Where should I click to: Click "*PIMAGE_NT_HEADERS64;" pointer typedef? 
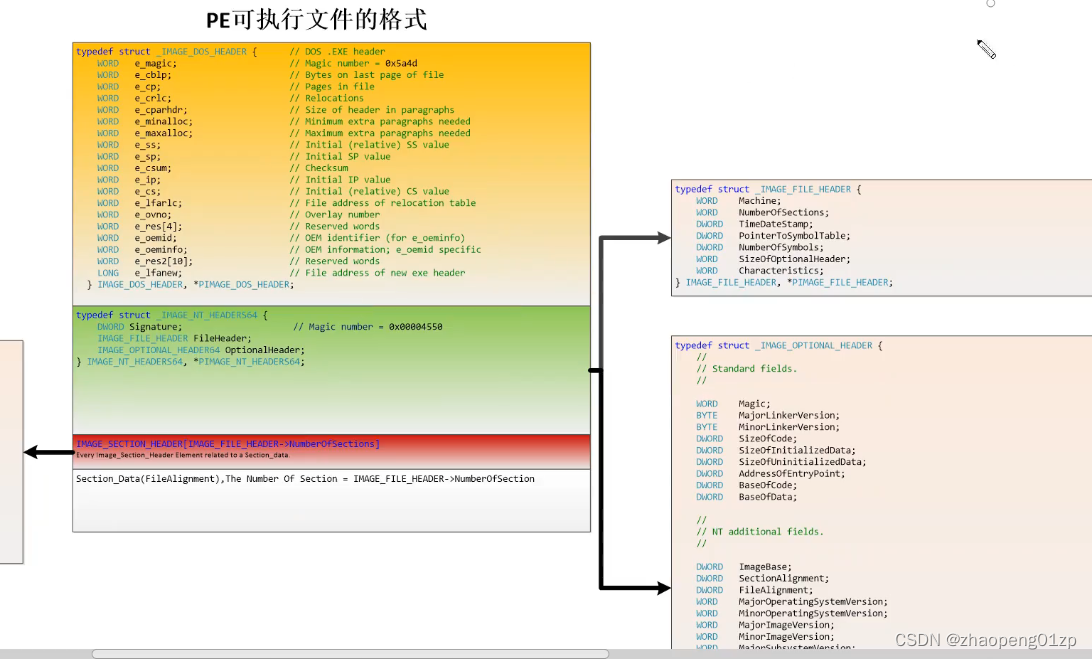(x=249, y=362)
